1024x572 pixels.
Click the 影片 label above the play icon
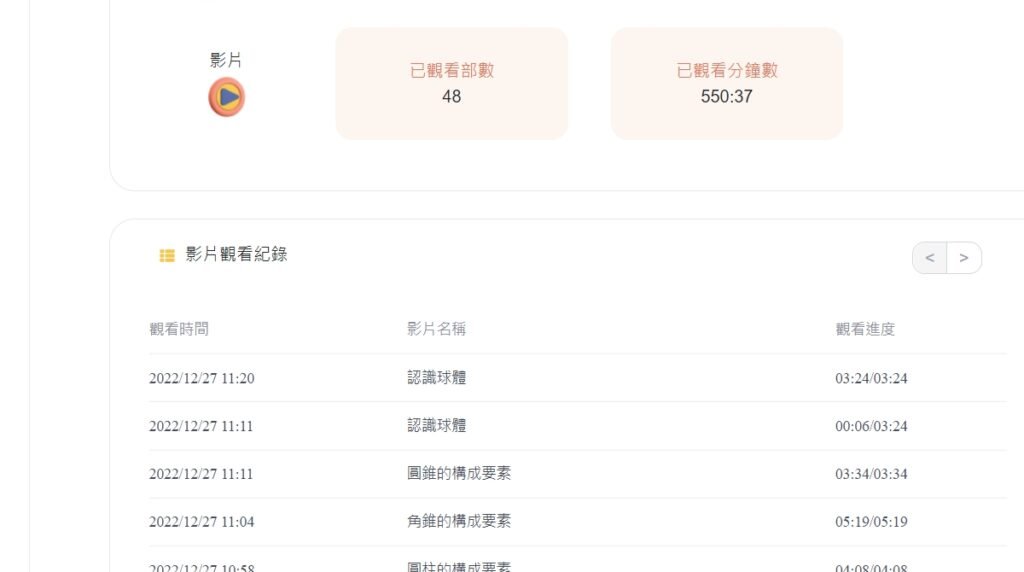click(226, 60)
